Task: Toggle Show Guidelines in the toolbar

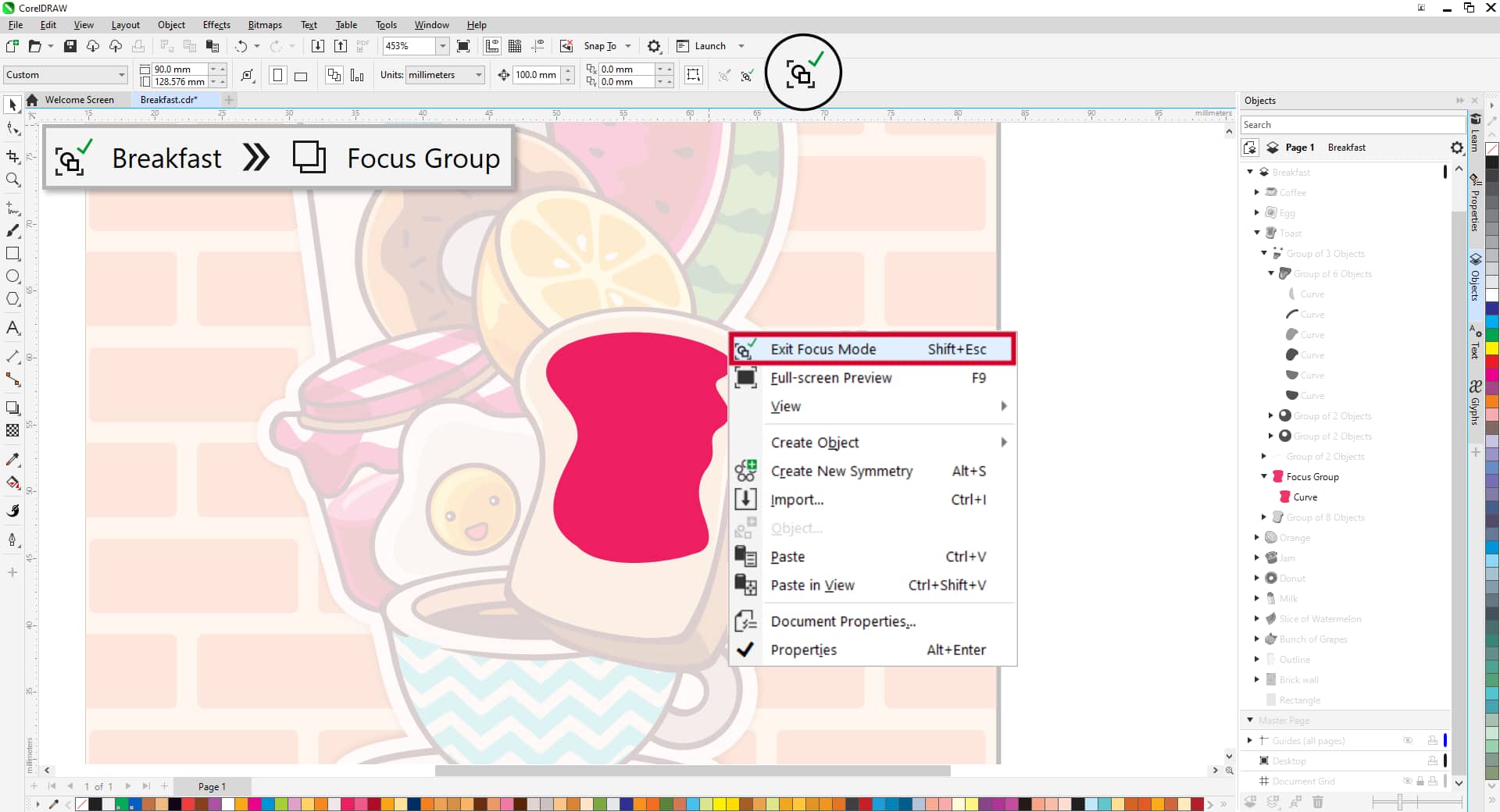Action: click(537, 46)
